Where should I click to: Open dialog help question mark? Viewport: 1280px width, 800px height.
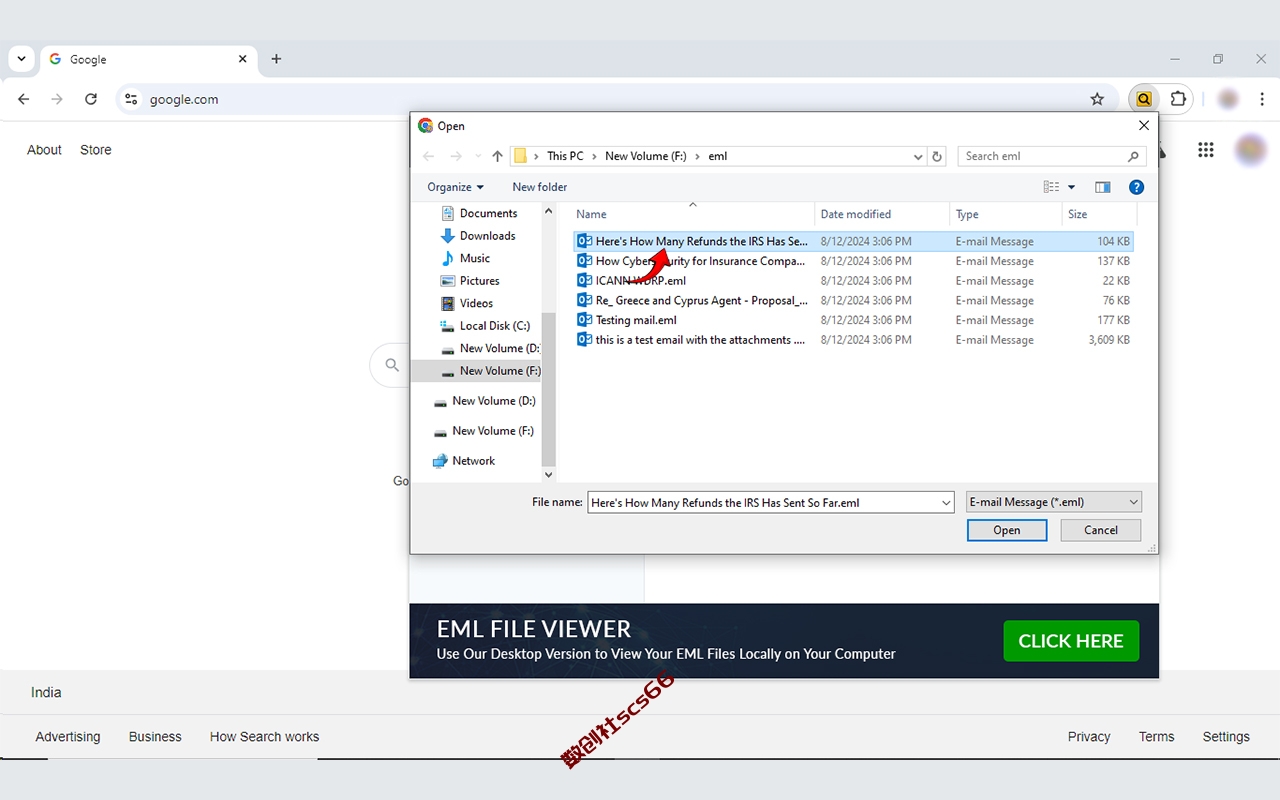click(1136, 187)
